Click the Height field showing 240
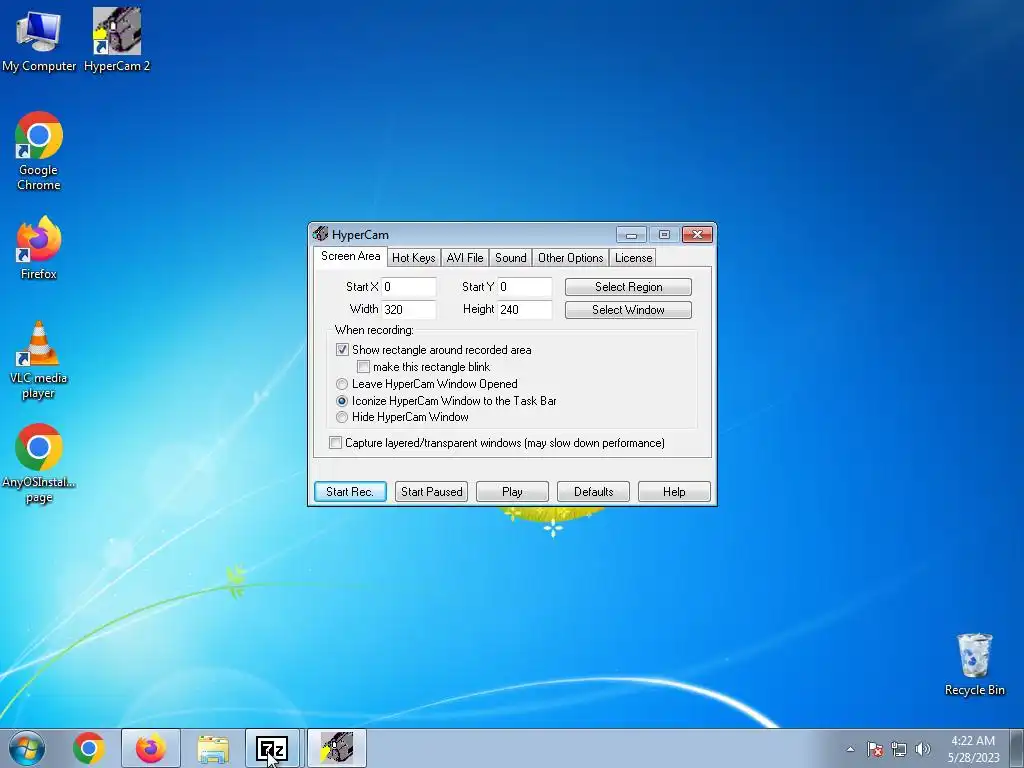The width and height of the screenshot is (1024, 768). point(524,310)
